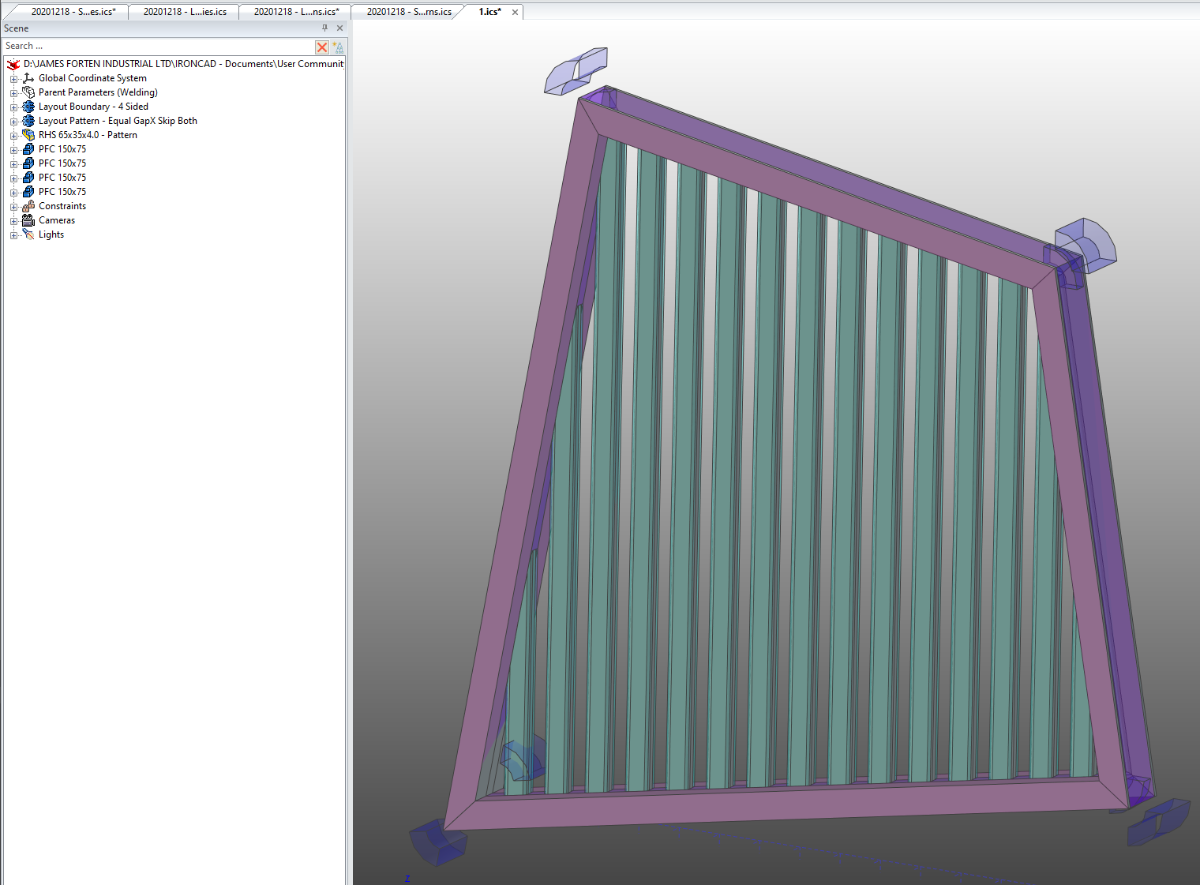Click the Global Coordinate System axis icon
1200x885 pixels.
(x=28, y=78)
